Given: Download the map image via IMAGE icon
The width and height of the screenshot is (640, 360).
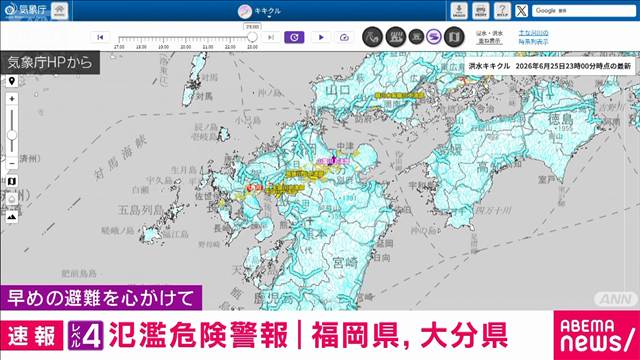Looking at the screenshot, I should (459, 11).
